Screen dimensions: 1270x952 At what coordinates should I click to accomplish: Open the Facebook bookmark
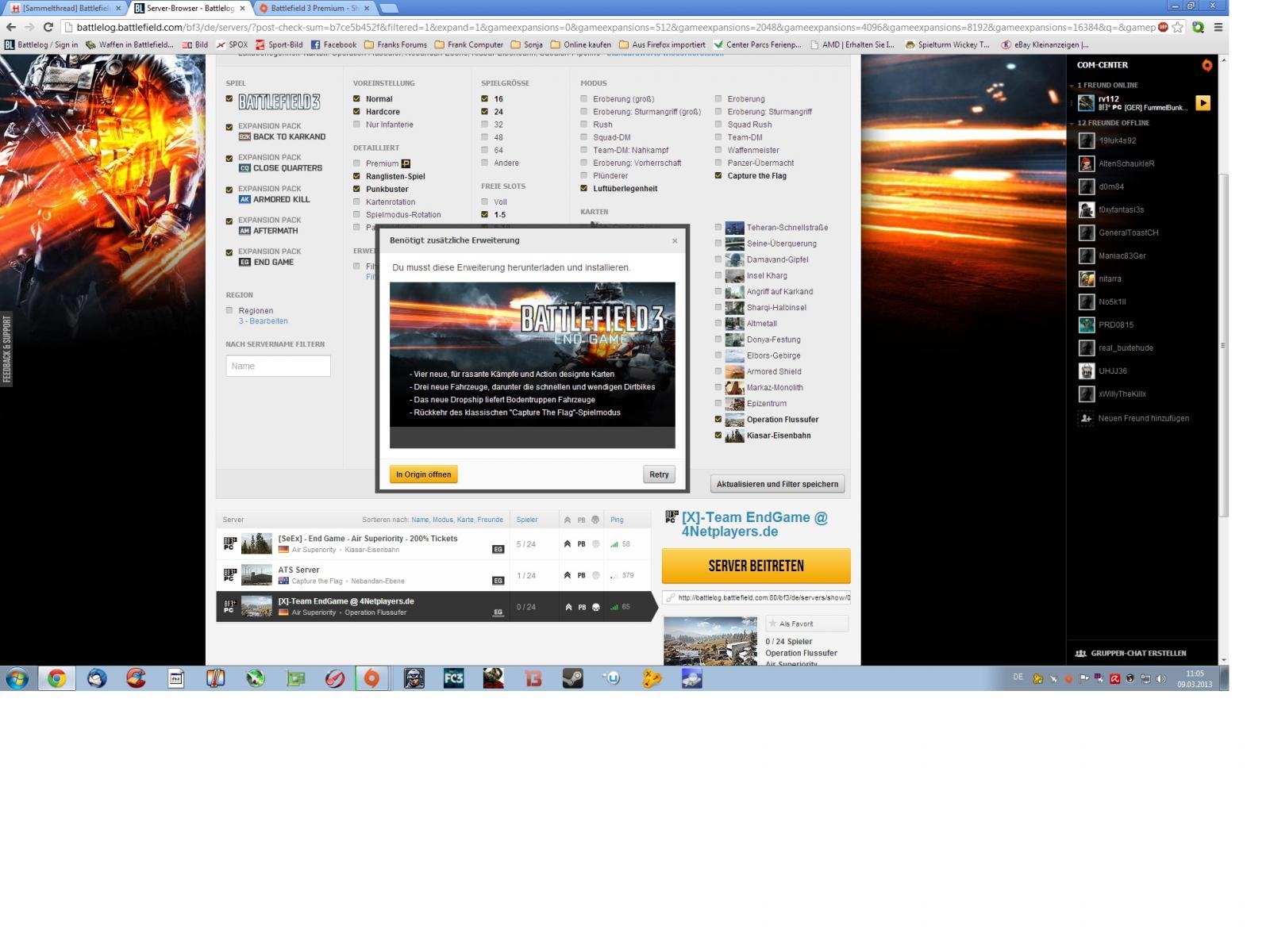click(333, 44)
